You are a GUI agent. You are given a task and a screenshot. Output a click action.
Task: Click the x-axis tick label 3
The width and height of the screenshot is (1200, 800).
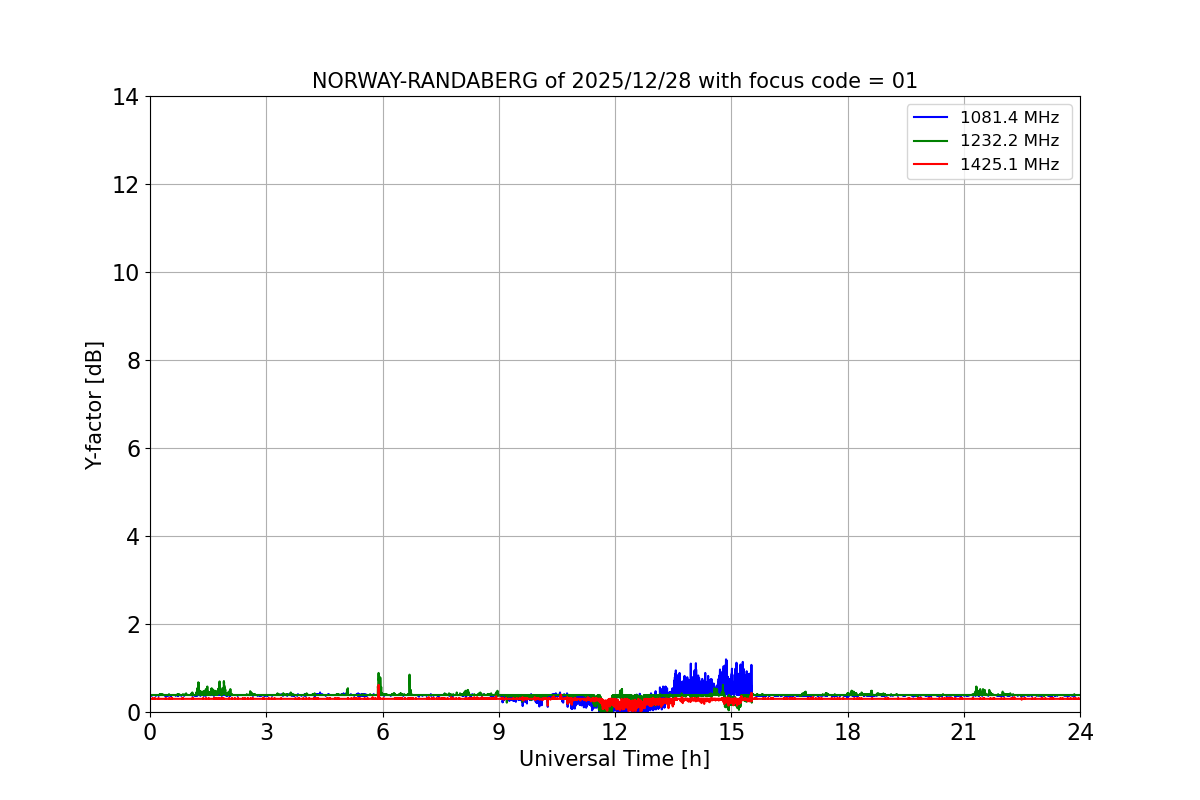(x=266, y=732)
